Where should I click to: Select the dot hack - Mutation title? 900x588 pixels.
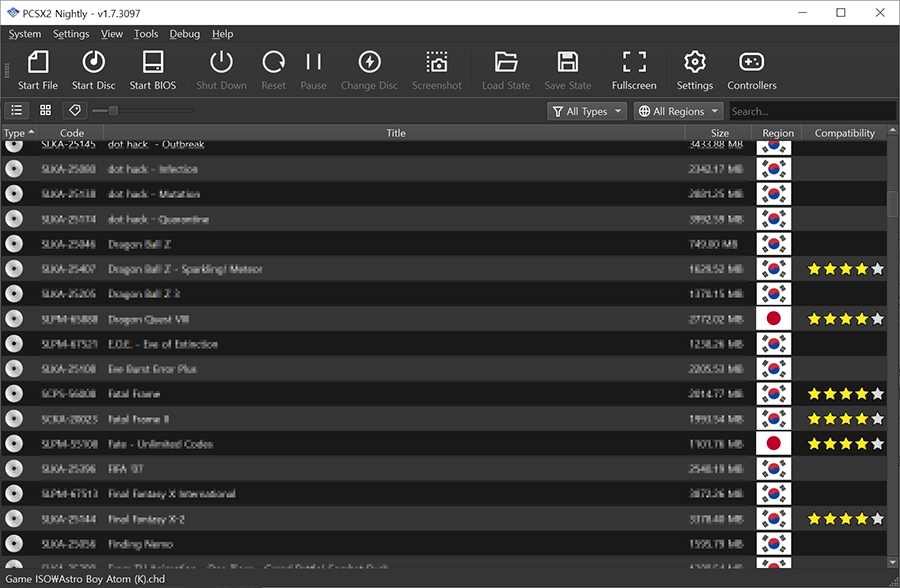(x=154, y=194)
